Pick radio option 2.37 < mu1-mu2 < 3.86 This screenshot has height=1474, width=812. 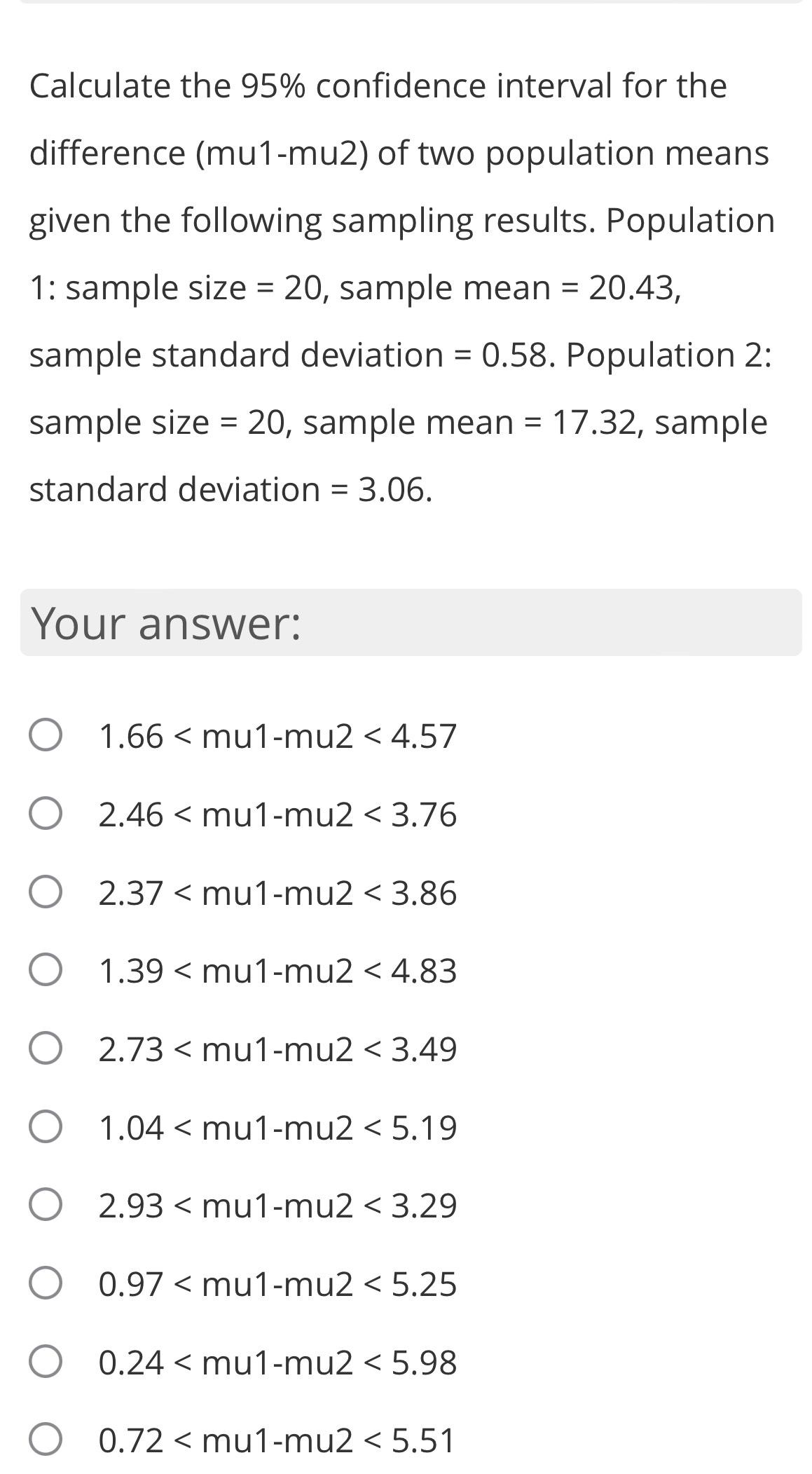(x=46, y=893)
